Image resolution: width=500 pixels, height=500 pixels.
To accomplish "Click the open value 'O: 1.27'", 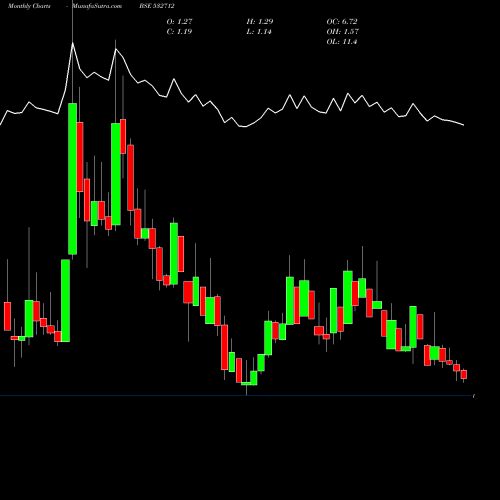I will click(179, 22).
